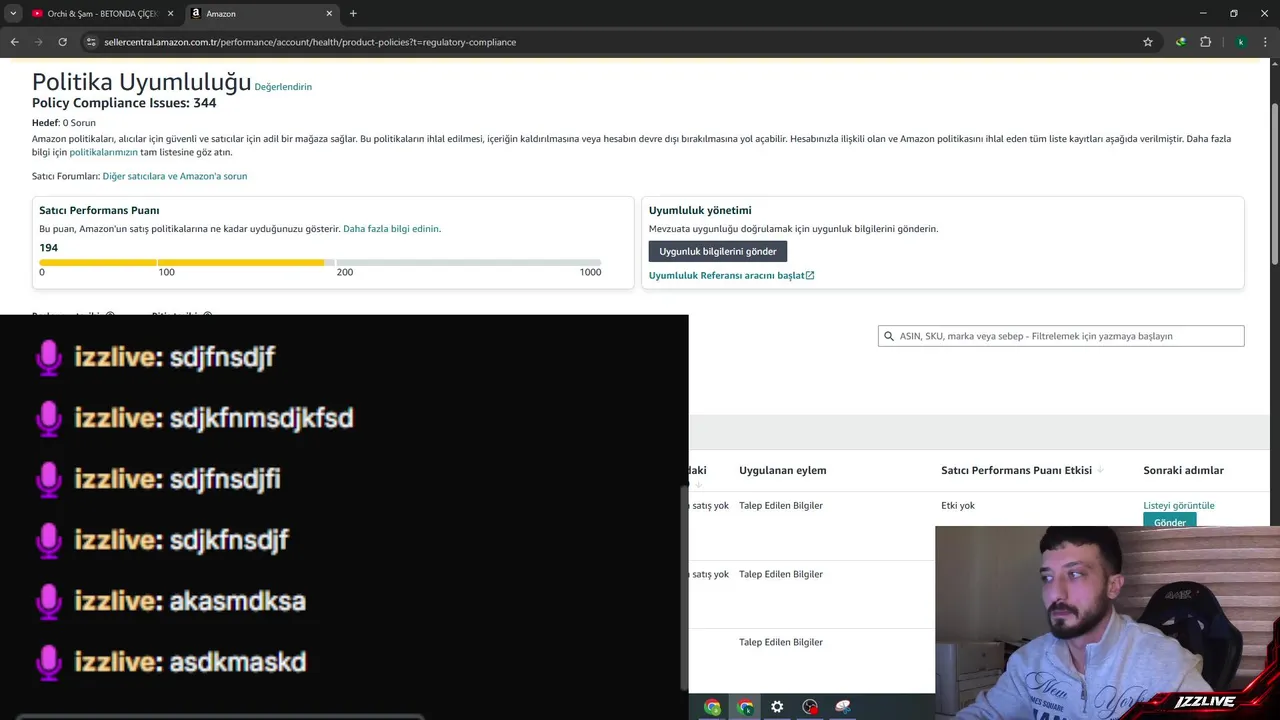This screenshot has width=1280, height=720.
Task: Open OBS Studio icon in taskbar
Action: pos(810,707)
